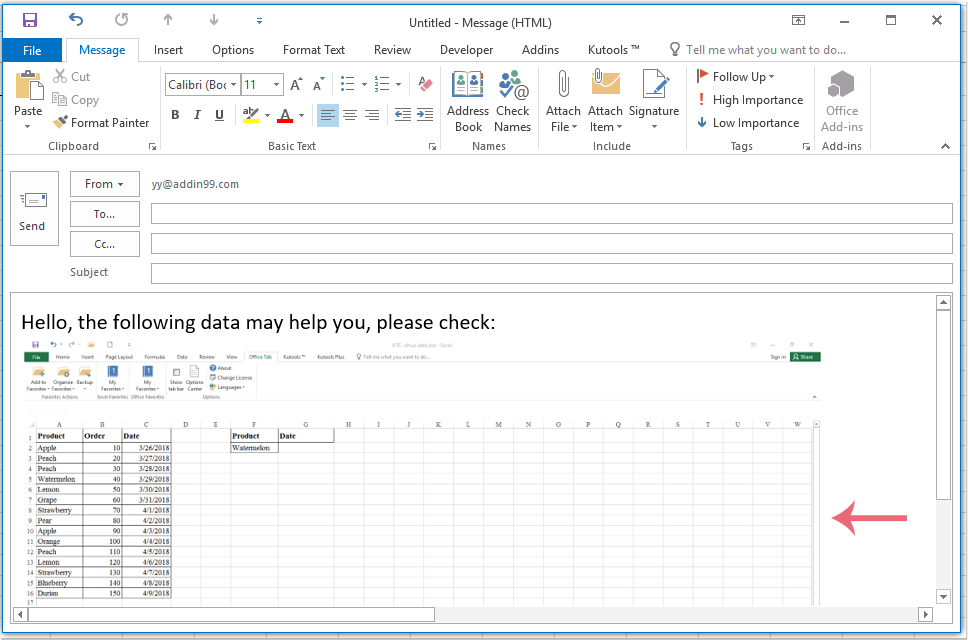Click the Save icon in title bar
This screenshot has height=640, width=968.
[x=30, y=20]
